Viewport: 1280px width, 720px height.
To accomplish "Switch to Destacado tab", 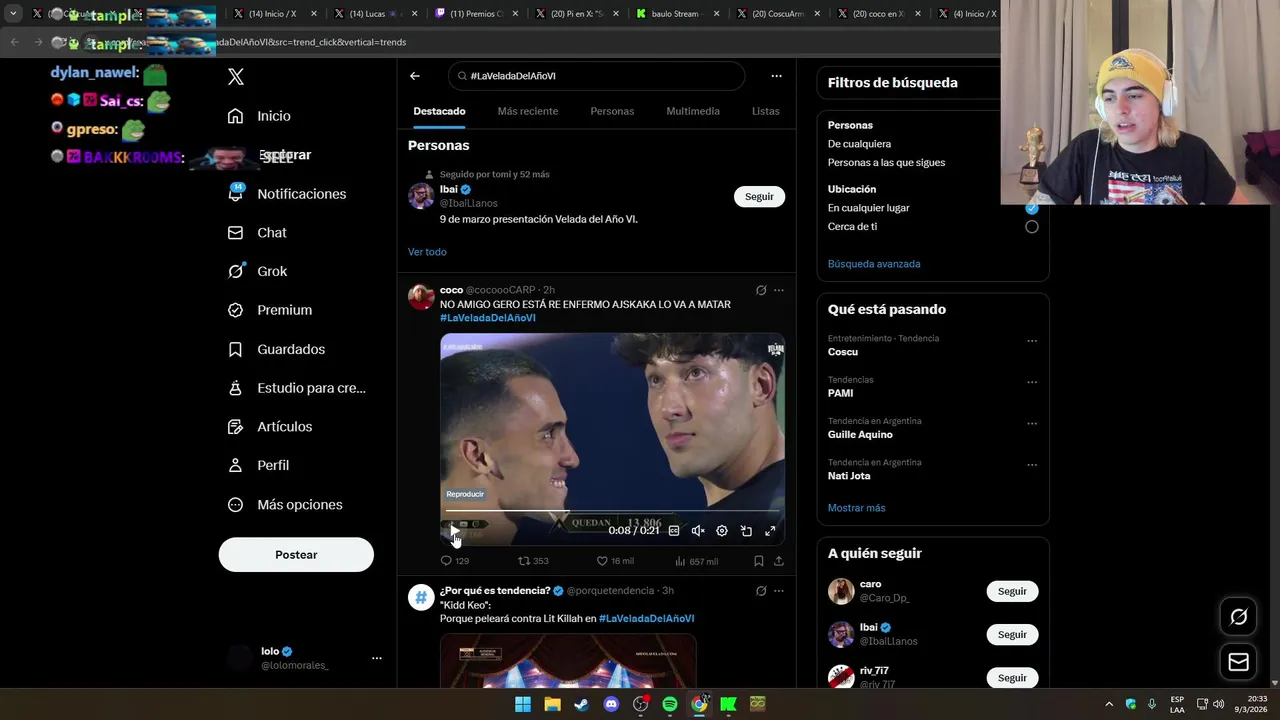I will pyautogui.click(x=439, y=111).
